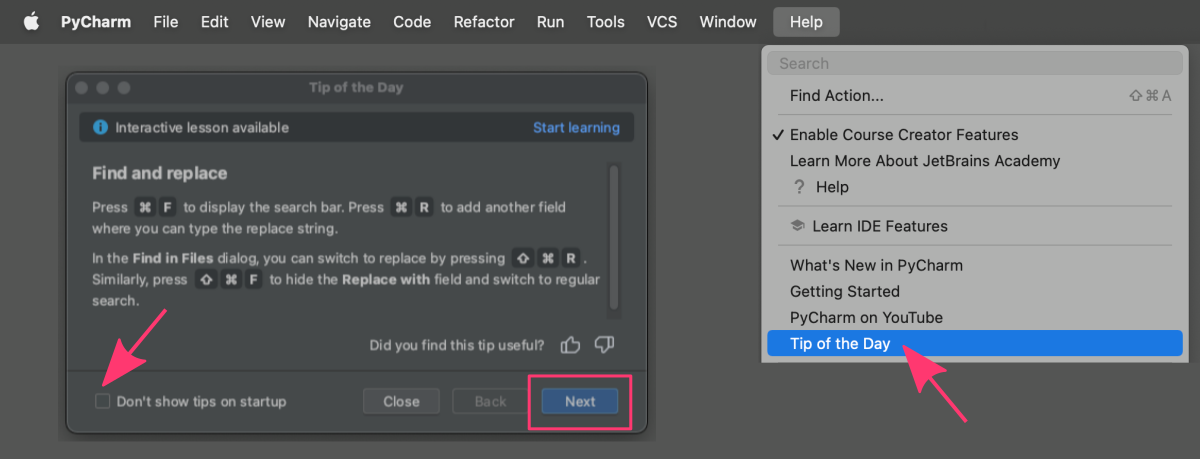1200x459 pixels.
Task: Click the Search field in Help menu
Action: 975,63
